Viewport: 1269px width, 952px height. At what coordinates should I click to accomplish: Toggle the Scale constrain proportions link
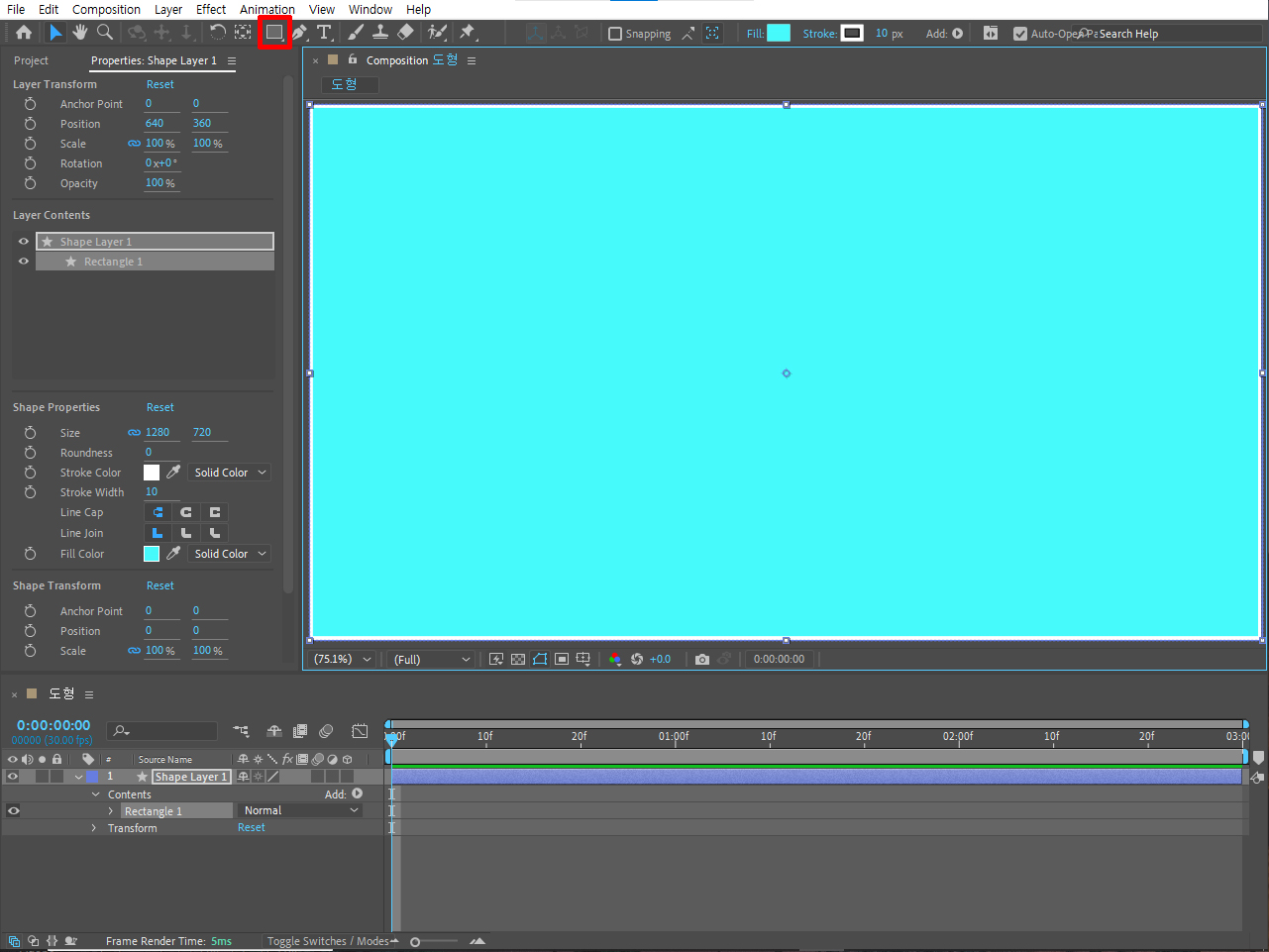coord(134,144)
